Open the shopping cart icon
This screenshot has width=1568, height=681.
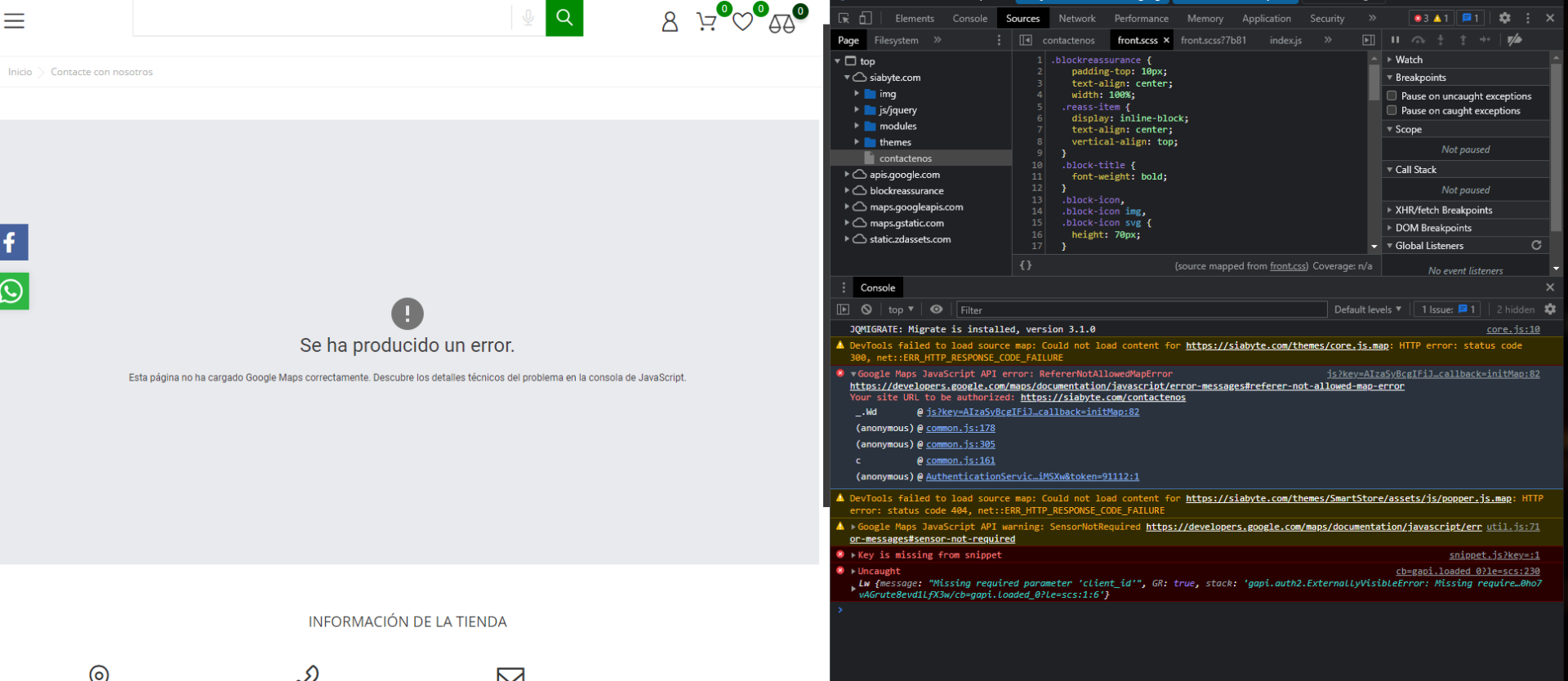[x=706, y=21]
